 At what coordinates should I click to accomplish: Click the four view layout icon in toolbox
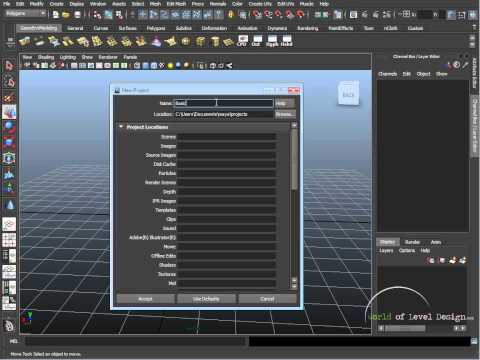9,240
